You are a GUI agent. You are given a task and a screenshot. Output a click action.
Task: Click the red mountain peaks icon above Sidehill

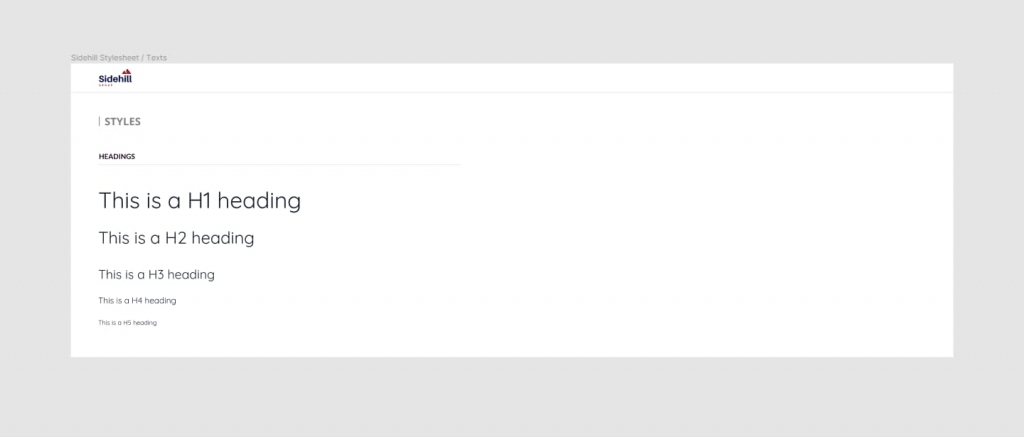[127, 71]
